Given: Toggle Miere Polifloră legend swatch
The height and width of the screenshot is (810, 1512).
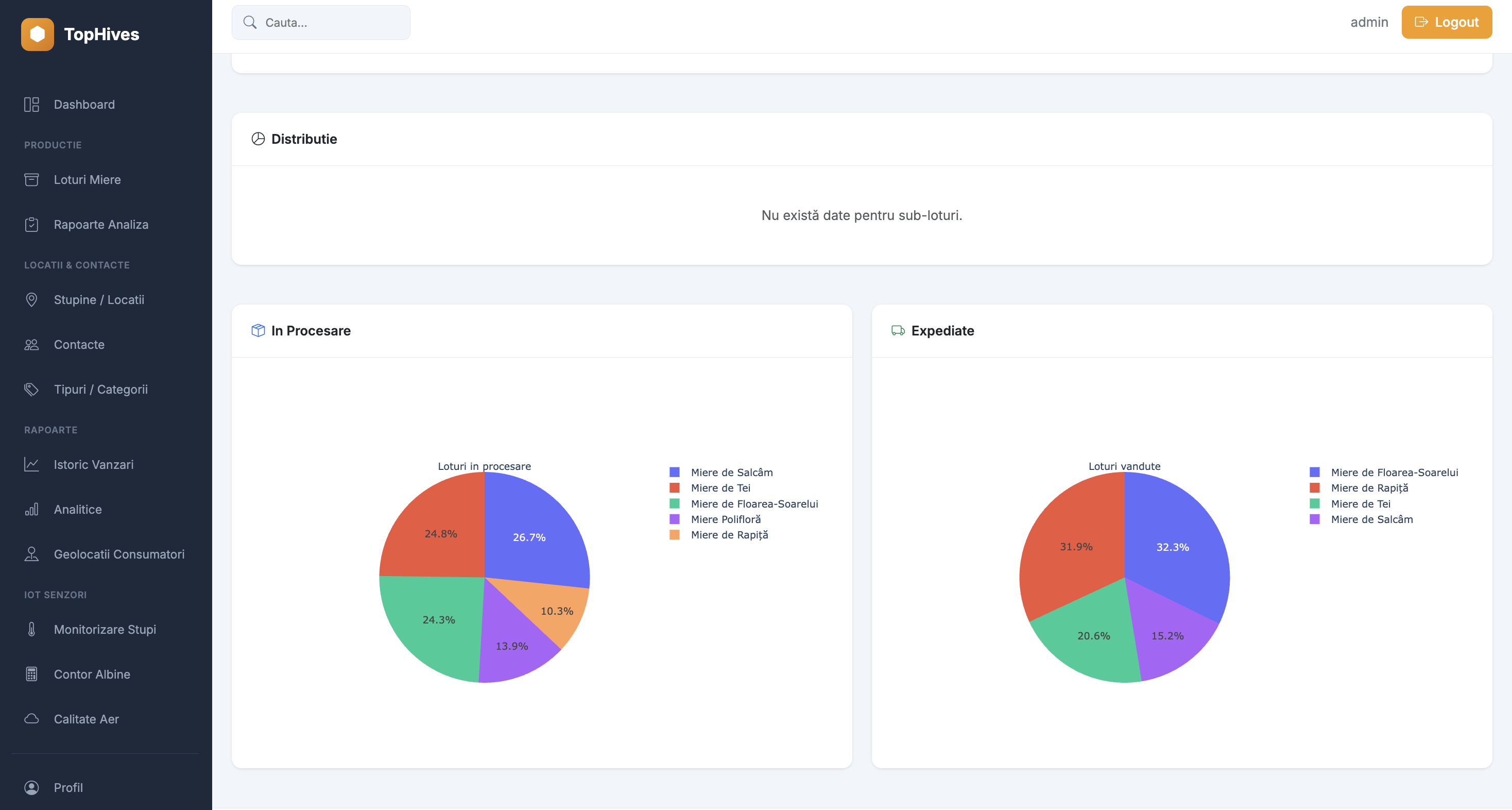Looking at the screenshot, I should (675, 519).
